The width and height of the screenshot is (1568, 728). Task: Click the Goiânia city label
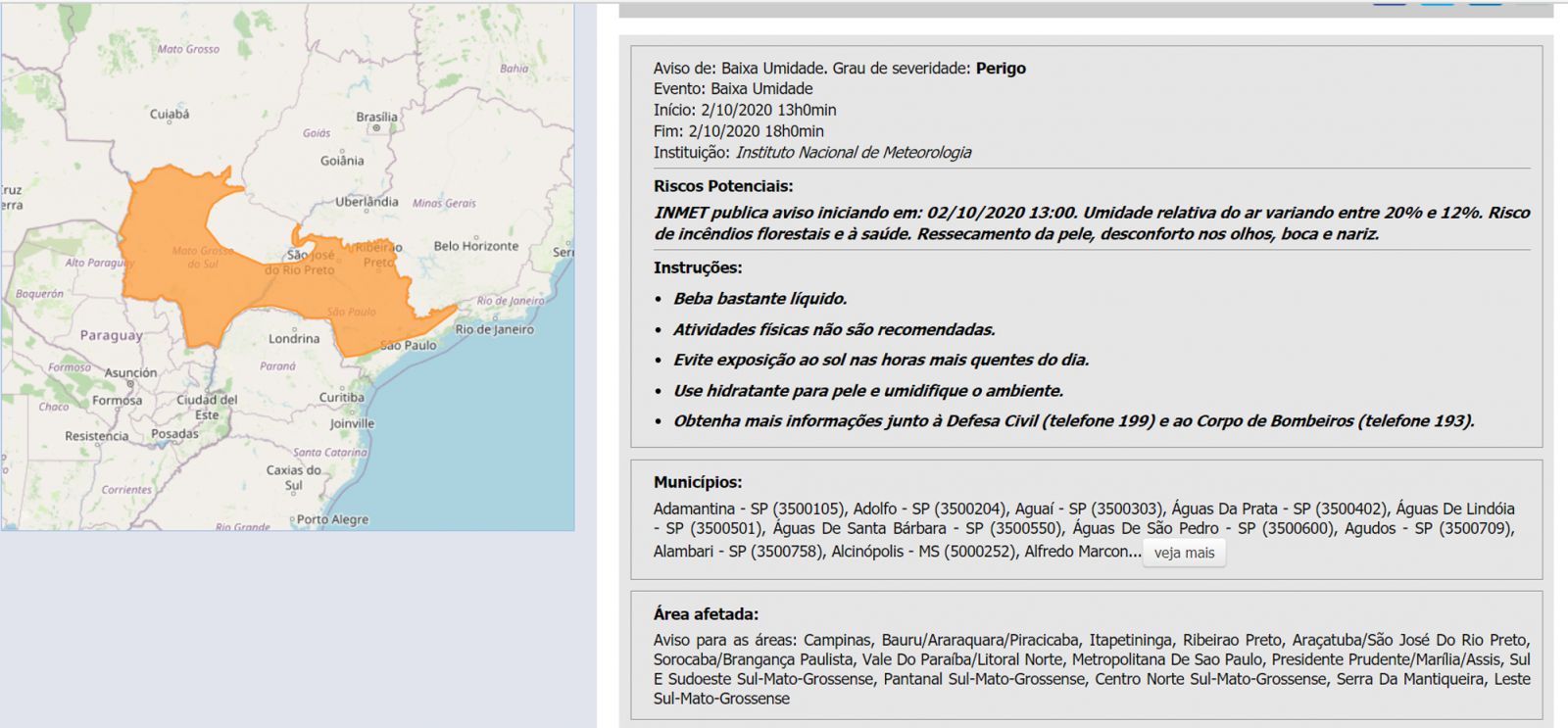[x=342, y=161]
